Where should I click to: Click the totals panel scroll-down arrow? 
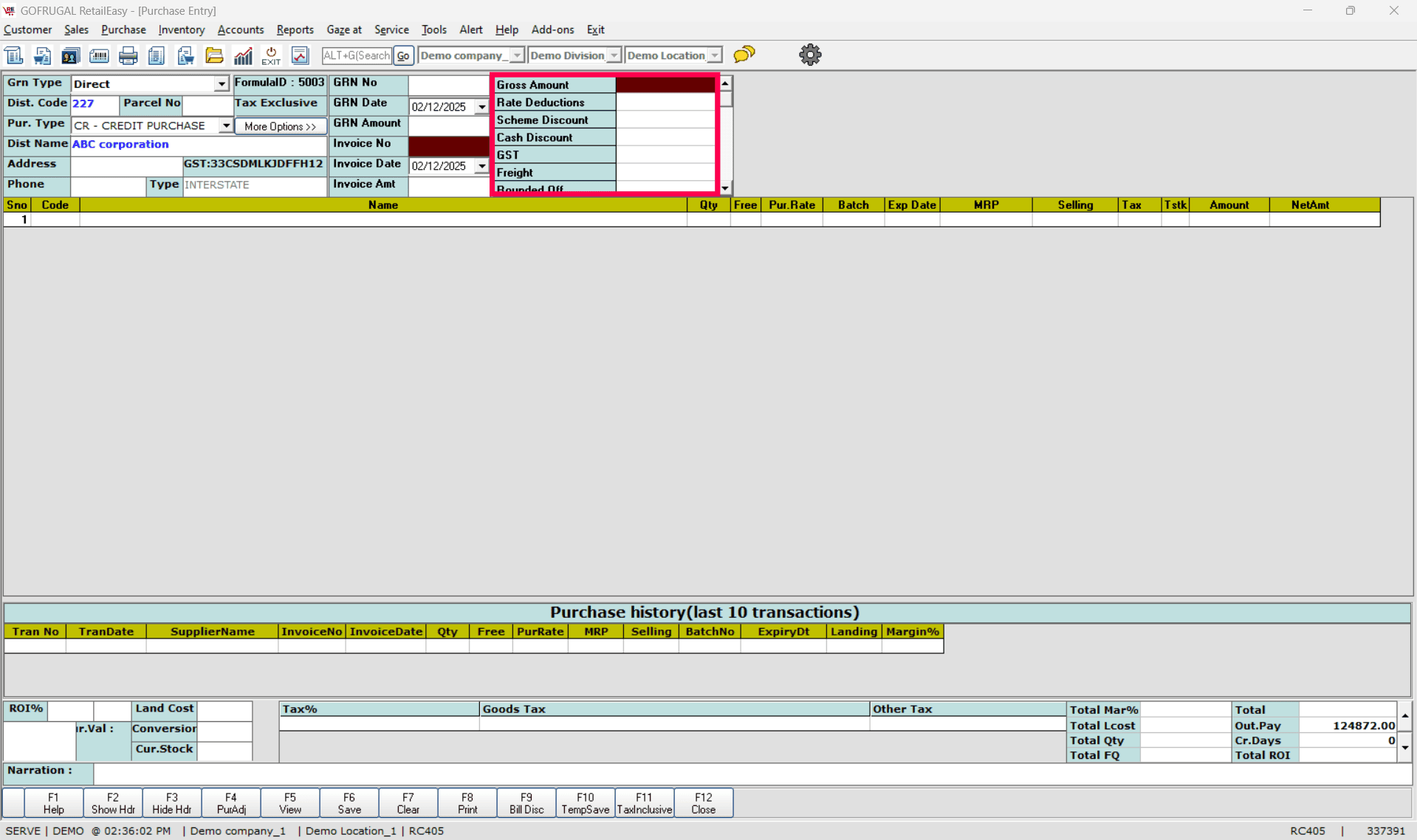pyautogui.click(x=1404, y=748)
